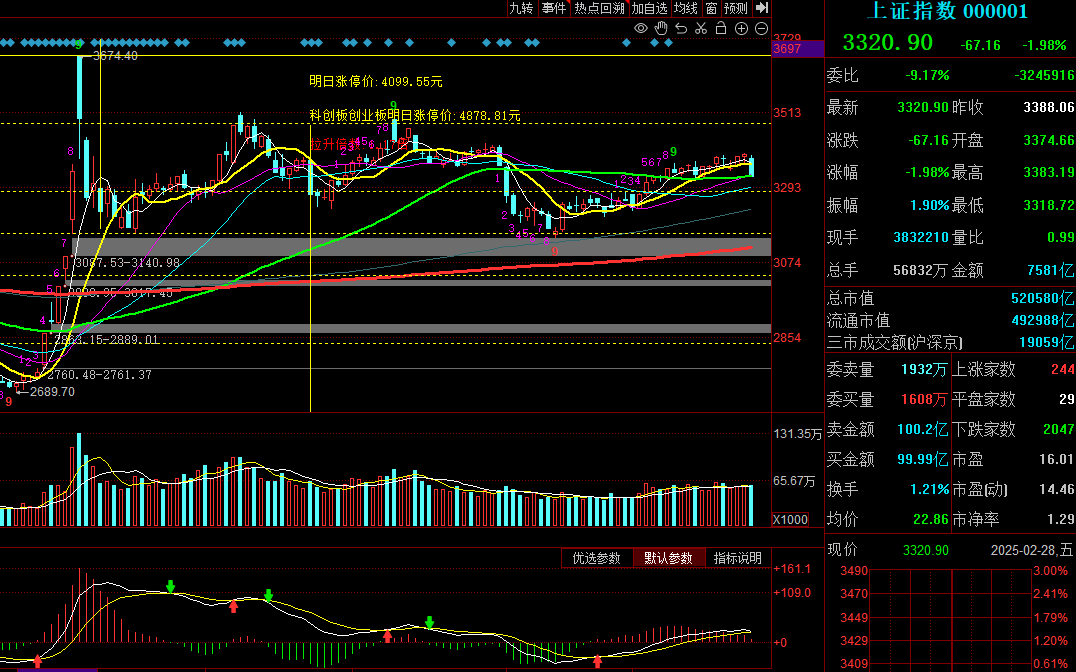Click the 上证指数 000001 title

(x=946, y=12)
